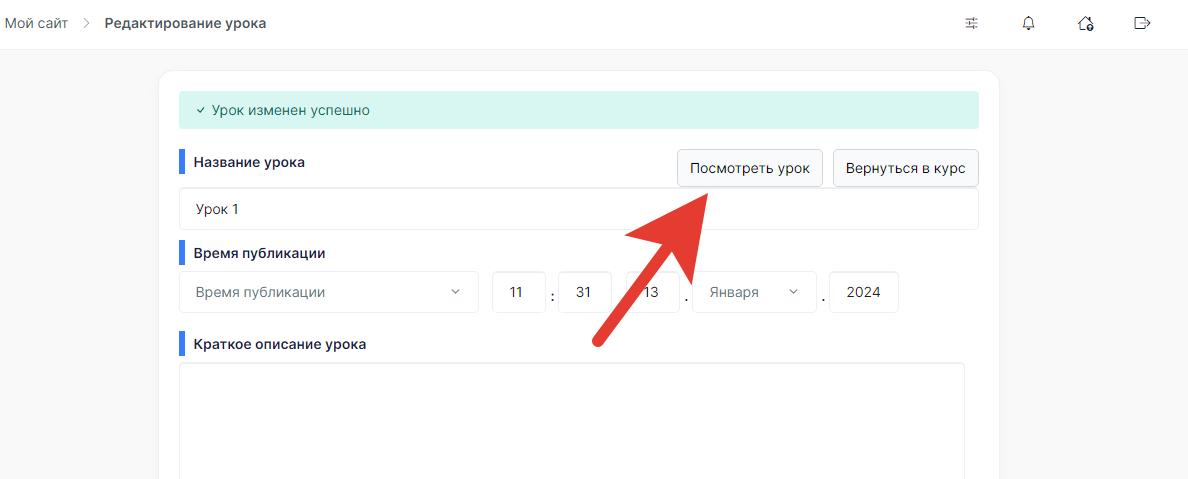Go to the Мой сайт breadcrumb link
This screenshot has height=479, width=1188.
36,23
